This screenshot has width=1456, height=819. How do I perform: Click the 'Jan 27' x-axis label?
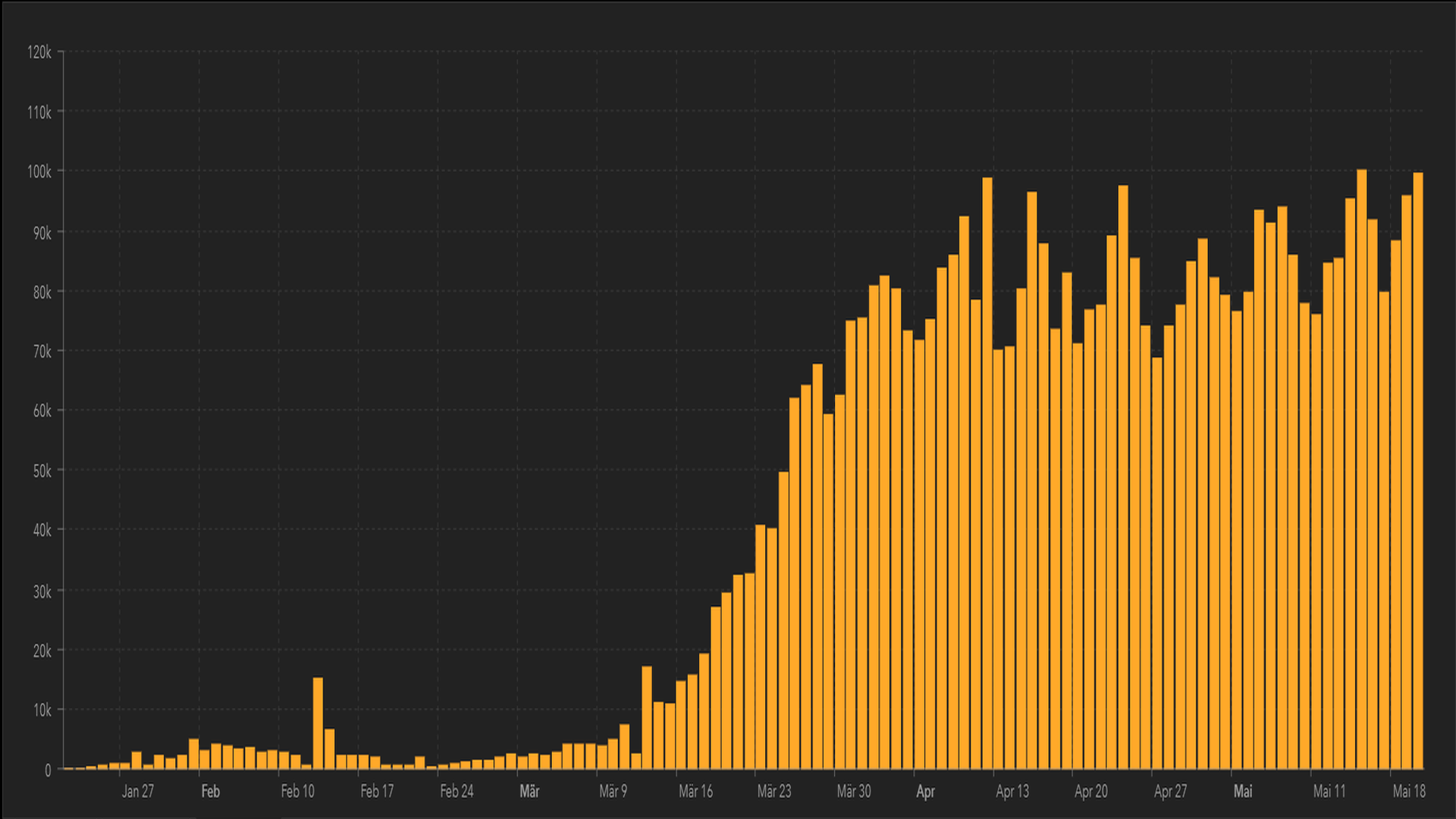137,792
